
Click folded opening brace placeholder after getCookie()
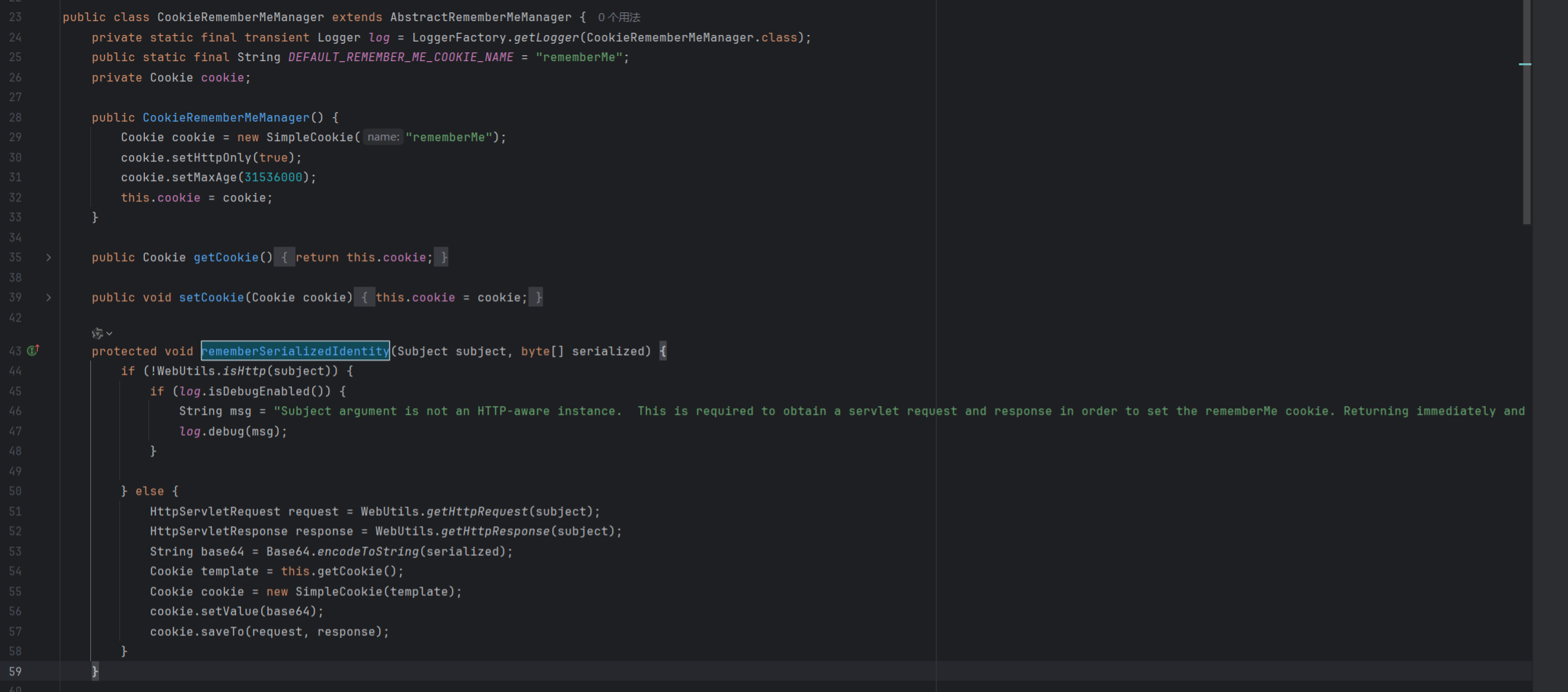[x=284, y=258]
